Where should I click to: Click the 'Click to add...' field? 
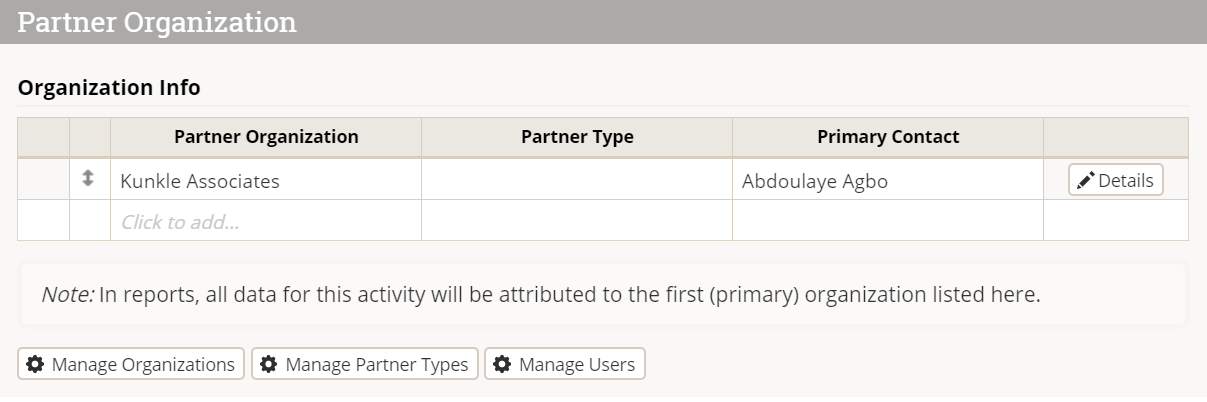[265, 221]
